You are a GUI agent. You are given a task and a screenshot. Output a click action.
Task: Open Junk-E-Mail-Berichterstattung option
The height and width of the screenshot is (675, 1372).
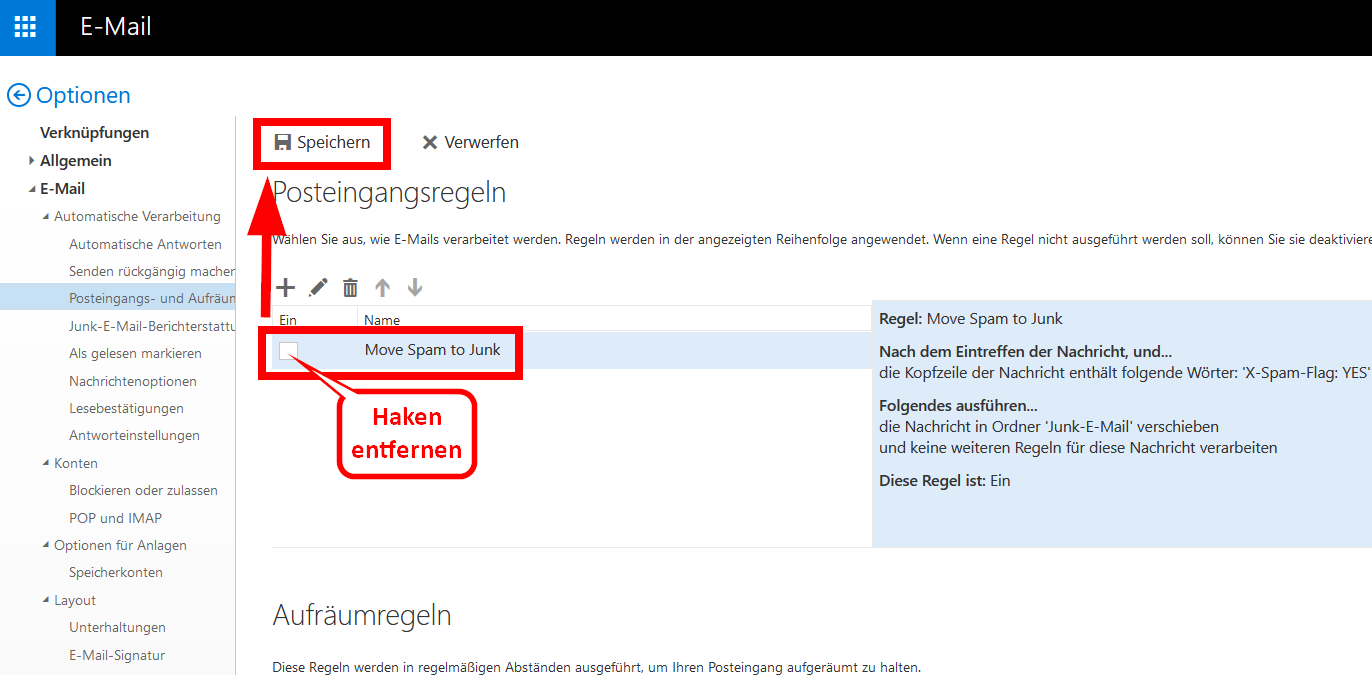[152, 325]
